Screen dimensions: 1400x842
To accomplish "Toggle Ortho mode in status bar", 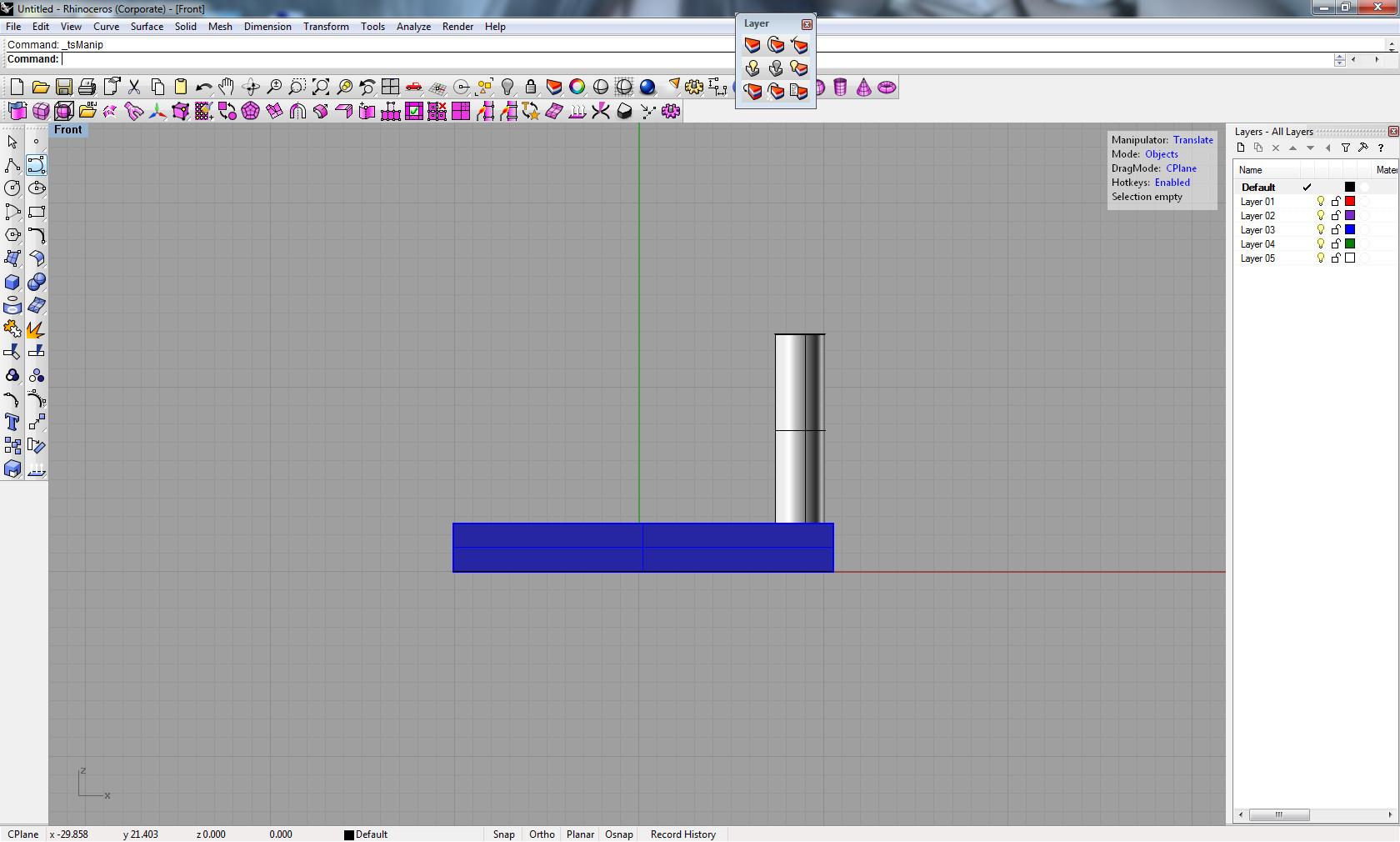I will 542,834.
